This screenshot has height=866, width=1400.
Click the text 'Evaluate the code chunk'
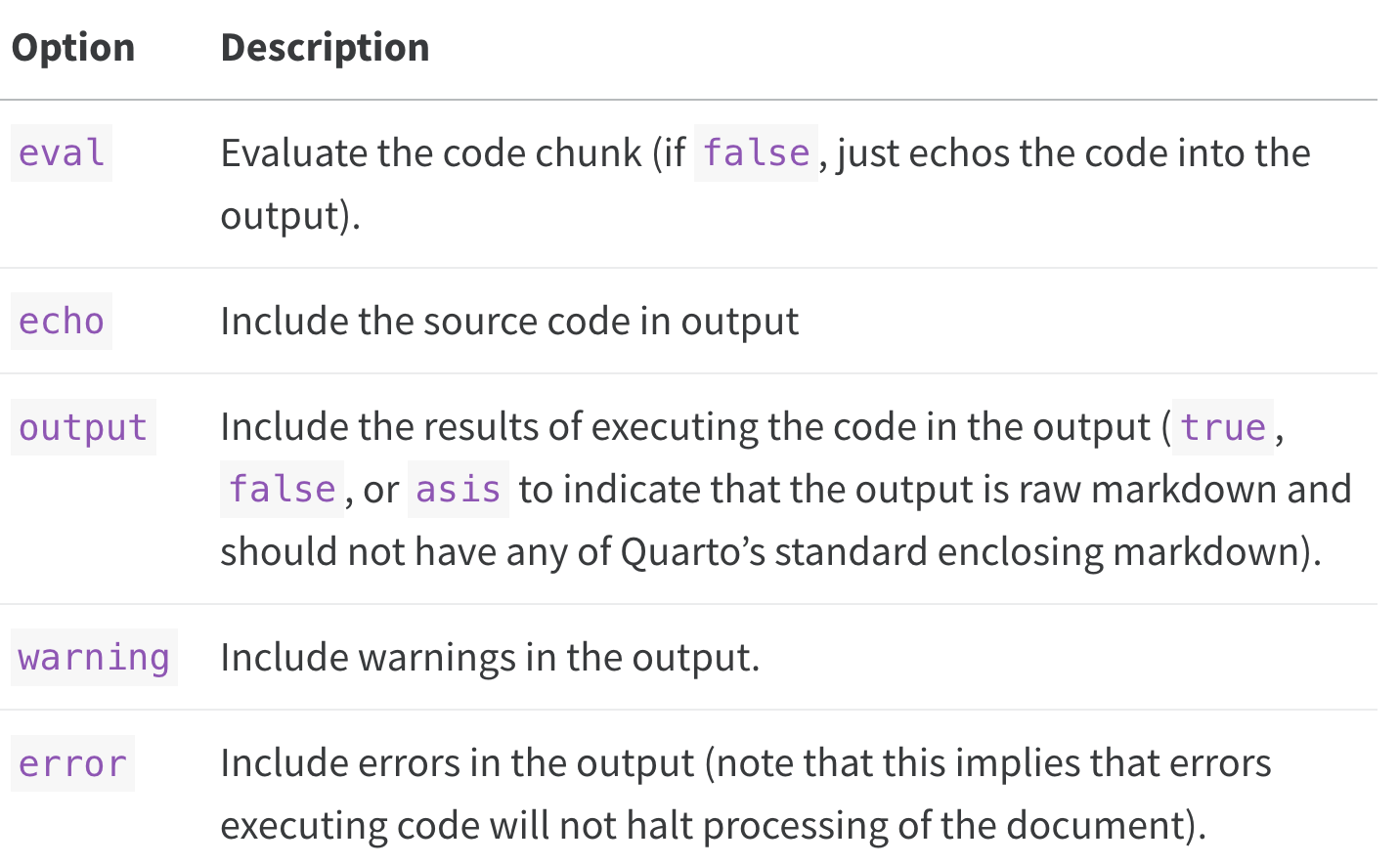tap(431, 153)
